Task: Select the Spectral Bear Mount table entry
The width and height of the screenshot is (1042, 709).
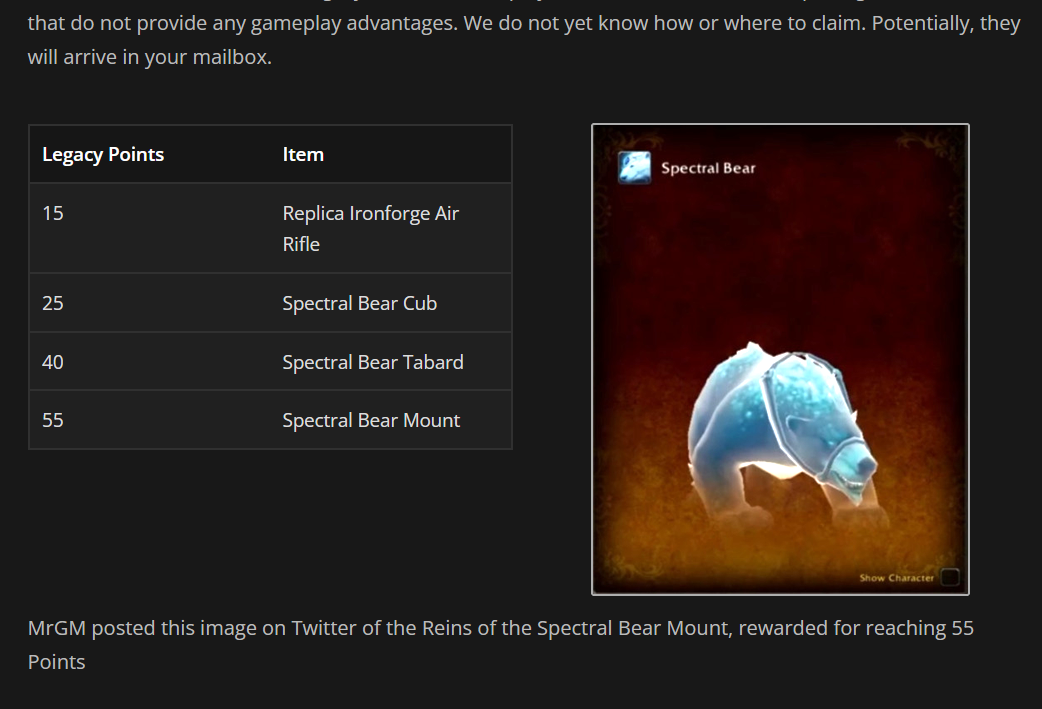Action: [371, 420]
